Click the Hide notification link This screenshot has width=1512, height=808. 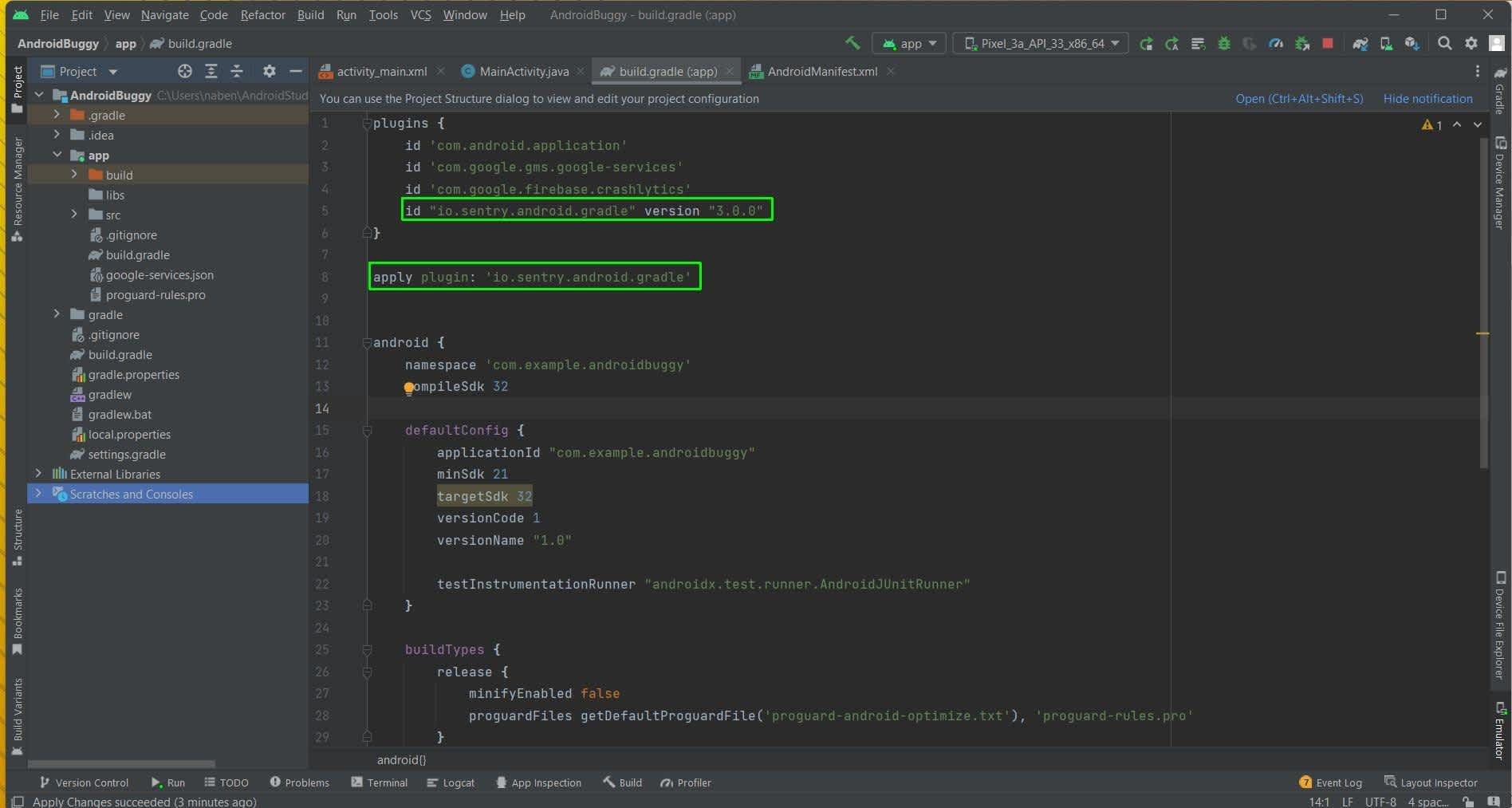1427,98
